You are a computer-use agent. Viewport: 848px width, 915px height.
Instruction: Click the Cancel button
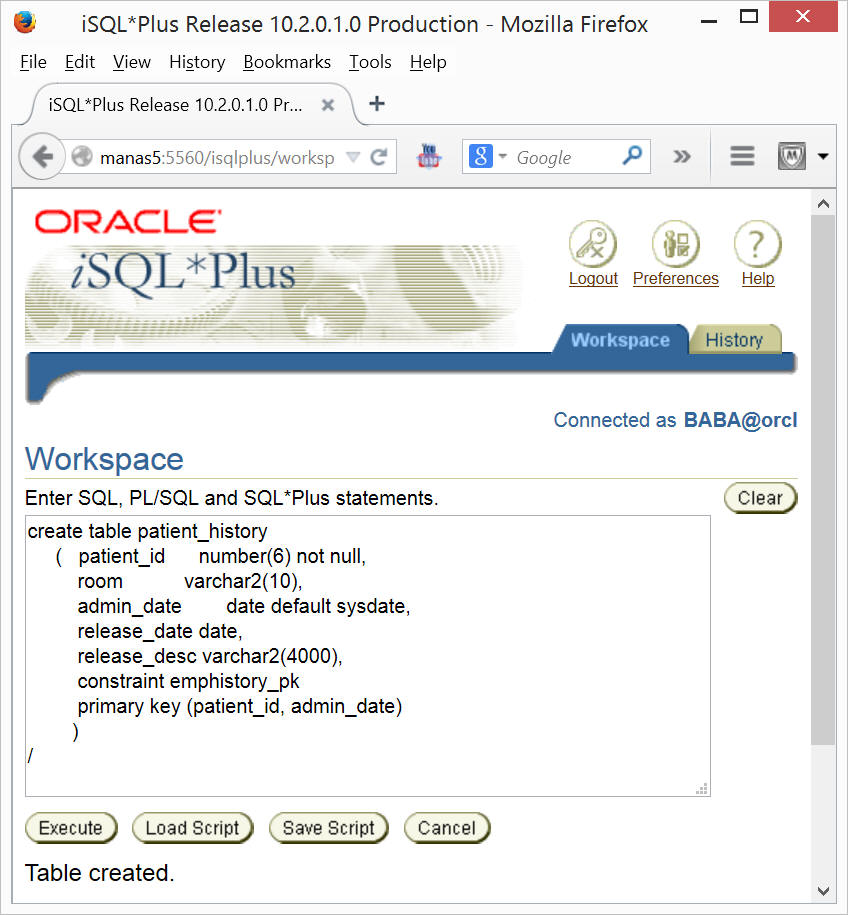click(x=446, y=828)
